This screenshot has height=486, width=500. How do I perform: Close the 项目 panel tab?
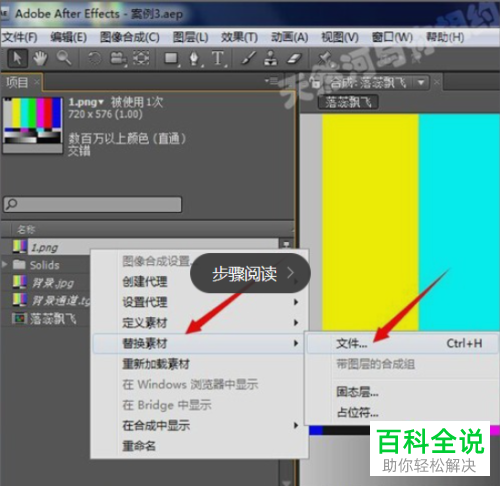coord(37,82)
